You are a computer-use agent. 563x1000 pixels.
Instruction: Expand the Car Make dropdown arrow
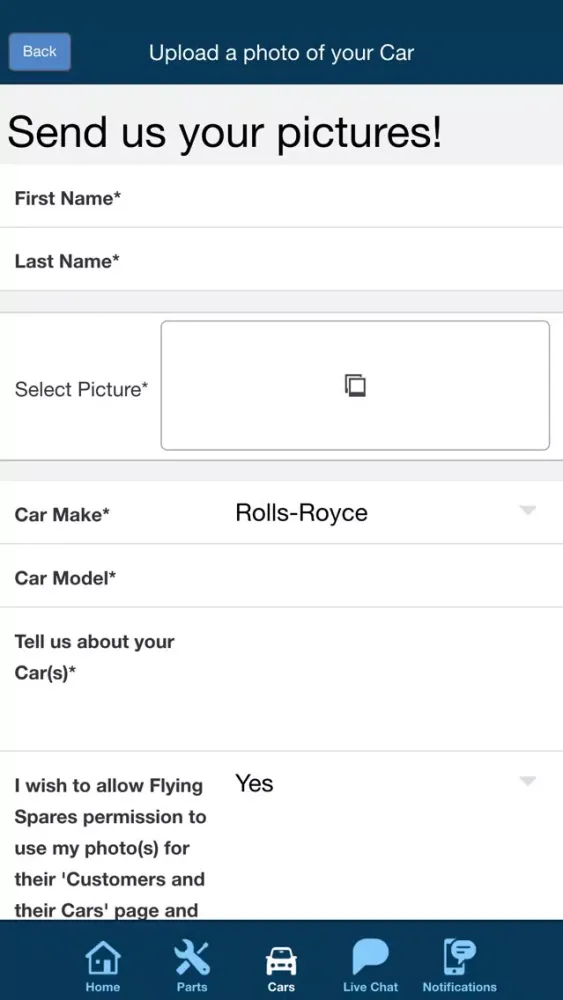(527, 510)
